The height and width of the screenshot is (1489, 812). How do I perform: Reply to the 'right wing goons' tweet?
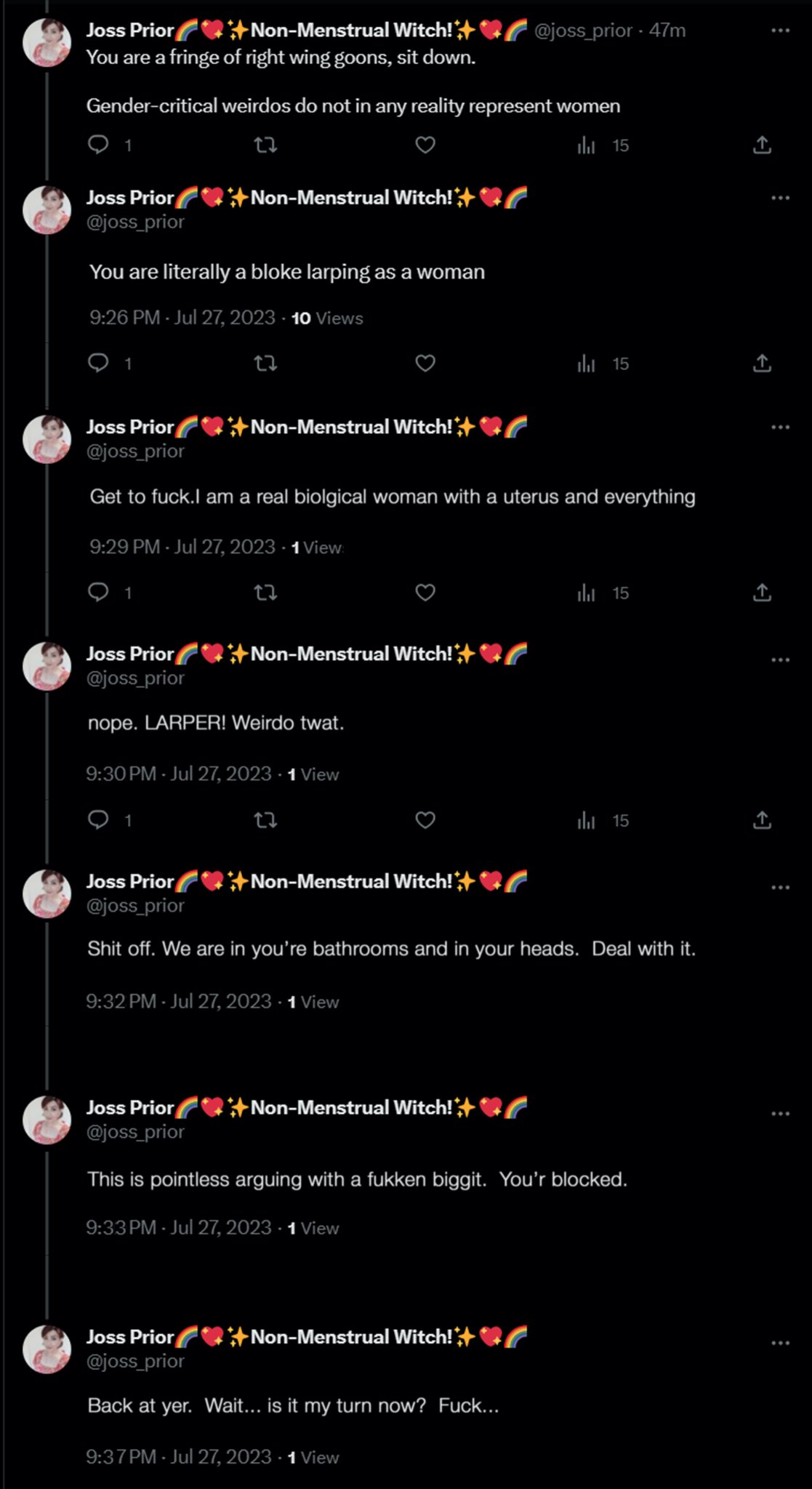(x=98, y=145)
